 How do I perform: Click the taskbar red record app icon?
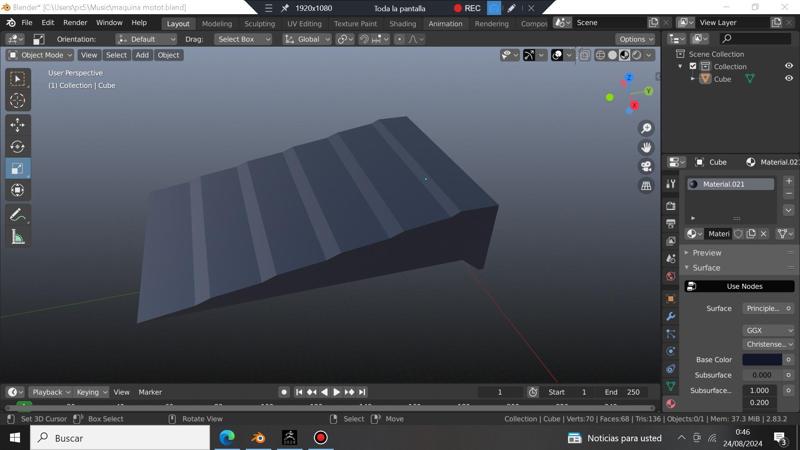[320, 438]
